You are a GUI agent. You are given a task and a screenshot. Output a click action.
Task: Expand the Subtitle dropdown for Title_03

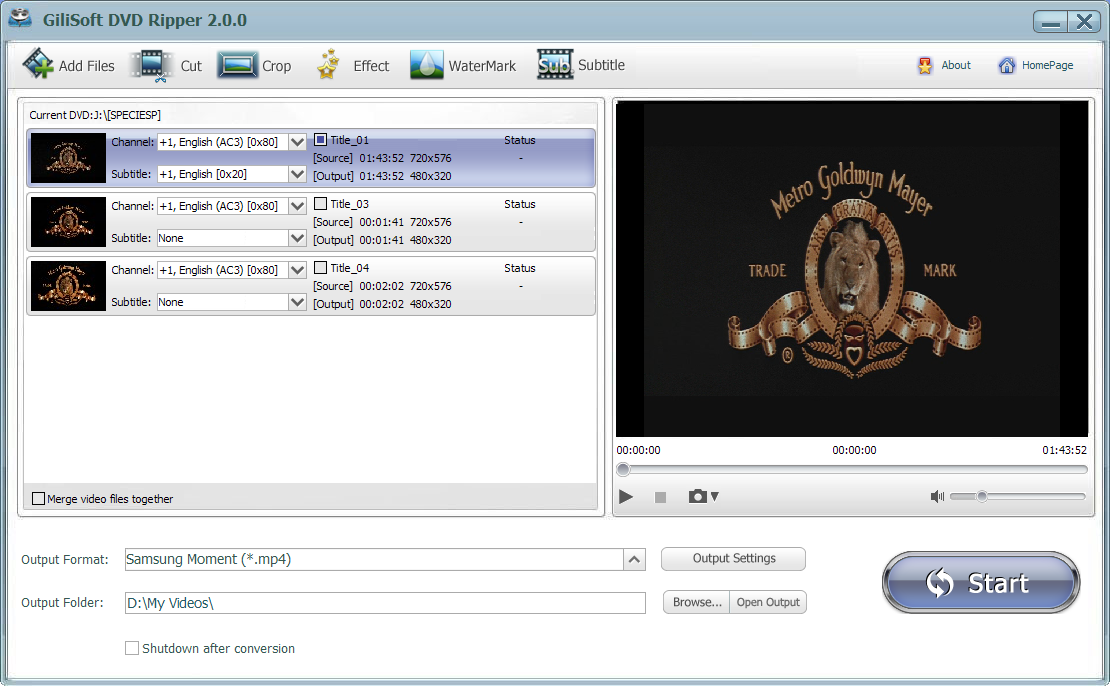(297, 237)
